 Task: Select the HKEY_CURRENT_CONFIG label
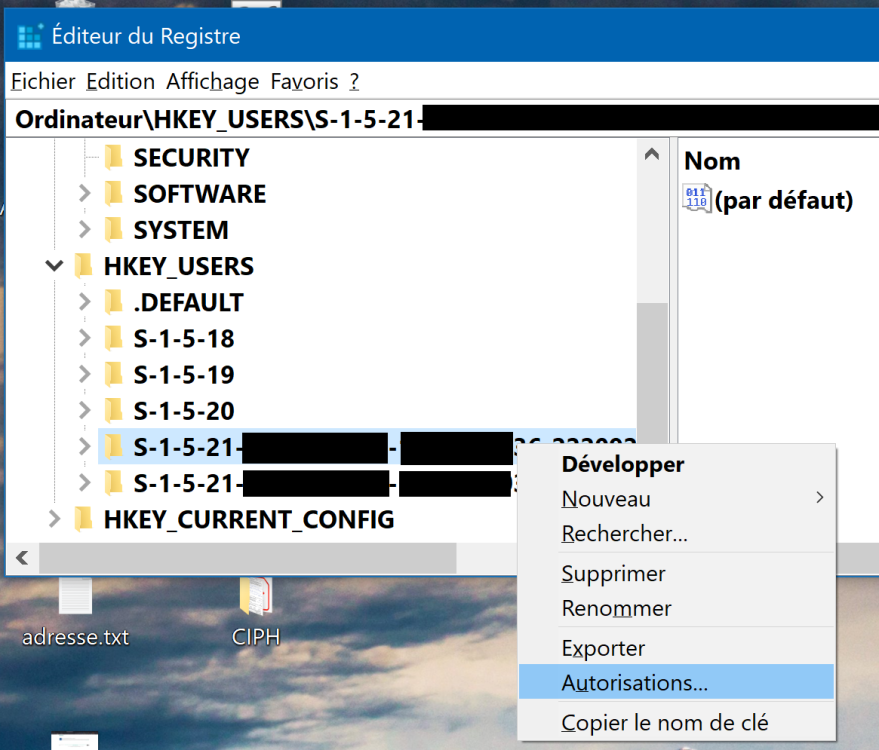pyautogui.click(x=249, y=520)
